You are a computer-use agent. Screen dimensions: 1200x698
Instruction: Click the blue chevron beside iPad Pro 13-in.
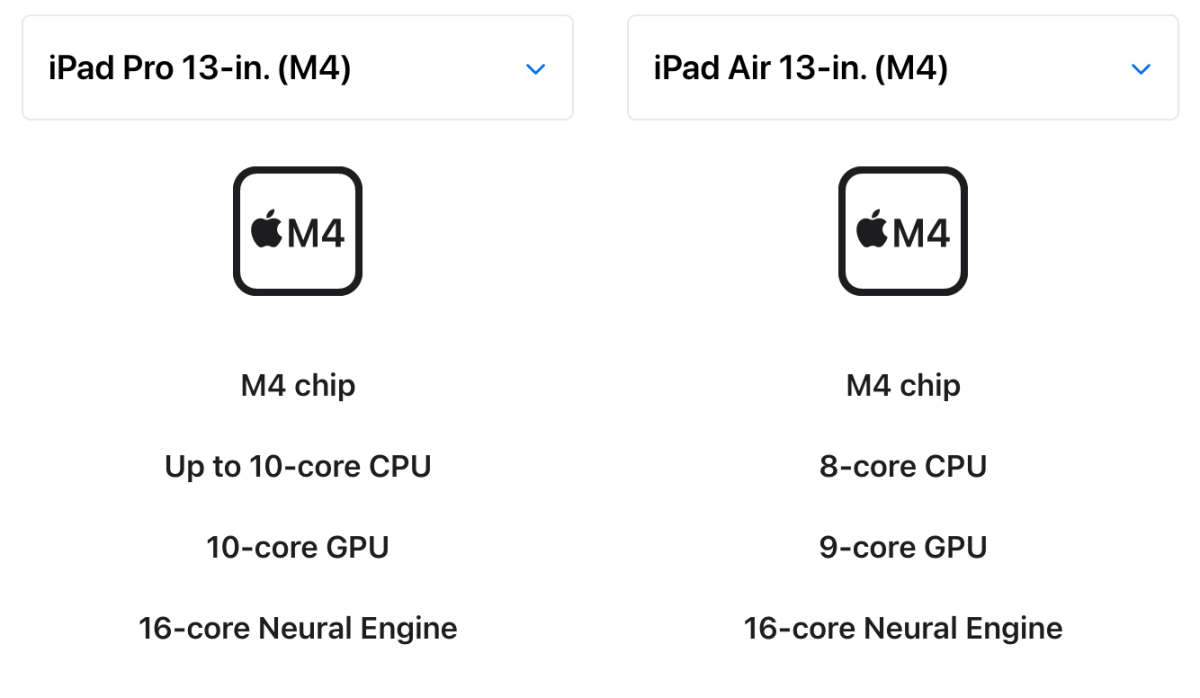pyautogui.click(x=536, y=69)
